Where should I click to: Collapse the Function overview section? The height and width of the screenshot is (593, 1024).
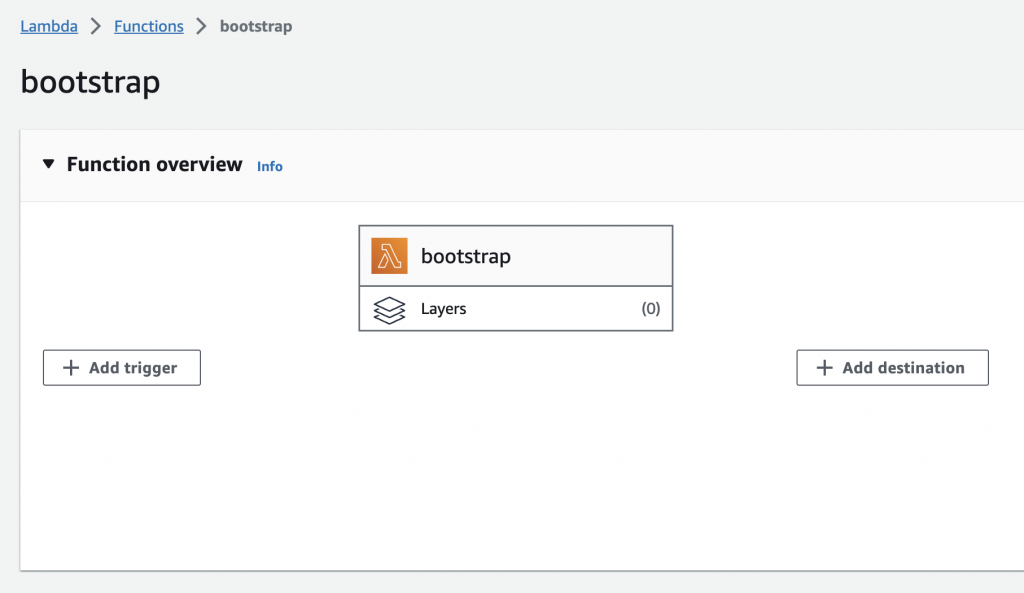click(x=48, y=163)
